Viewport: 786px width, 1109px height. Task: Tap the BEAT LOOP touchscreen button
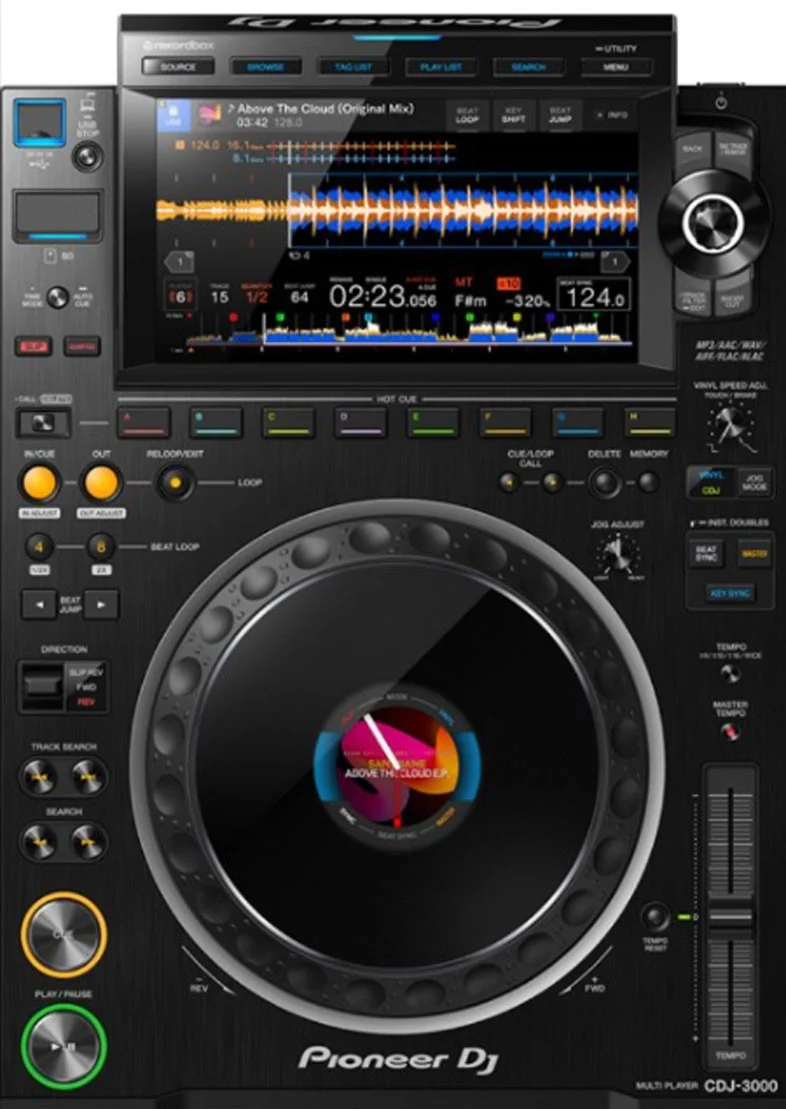point(468,115)
